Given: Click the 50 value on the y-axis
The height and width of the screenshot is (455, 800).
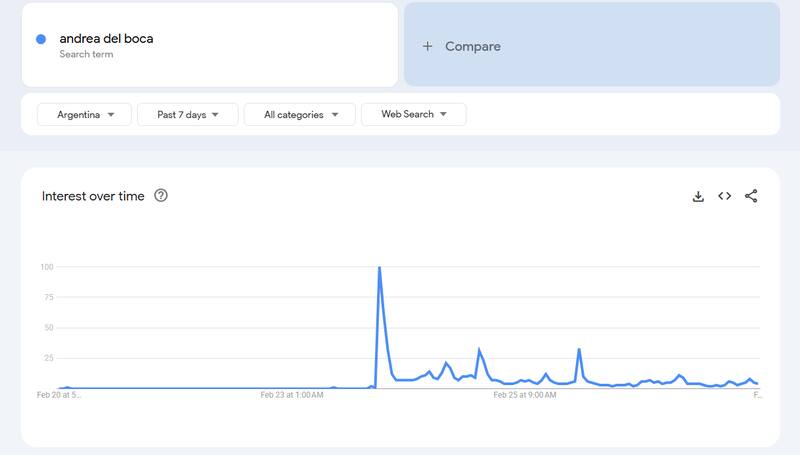Looking at the screenshot, I should coord(48,327).
